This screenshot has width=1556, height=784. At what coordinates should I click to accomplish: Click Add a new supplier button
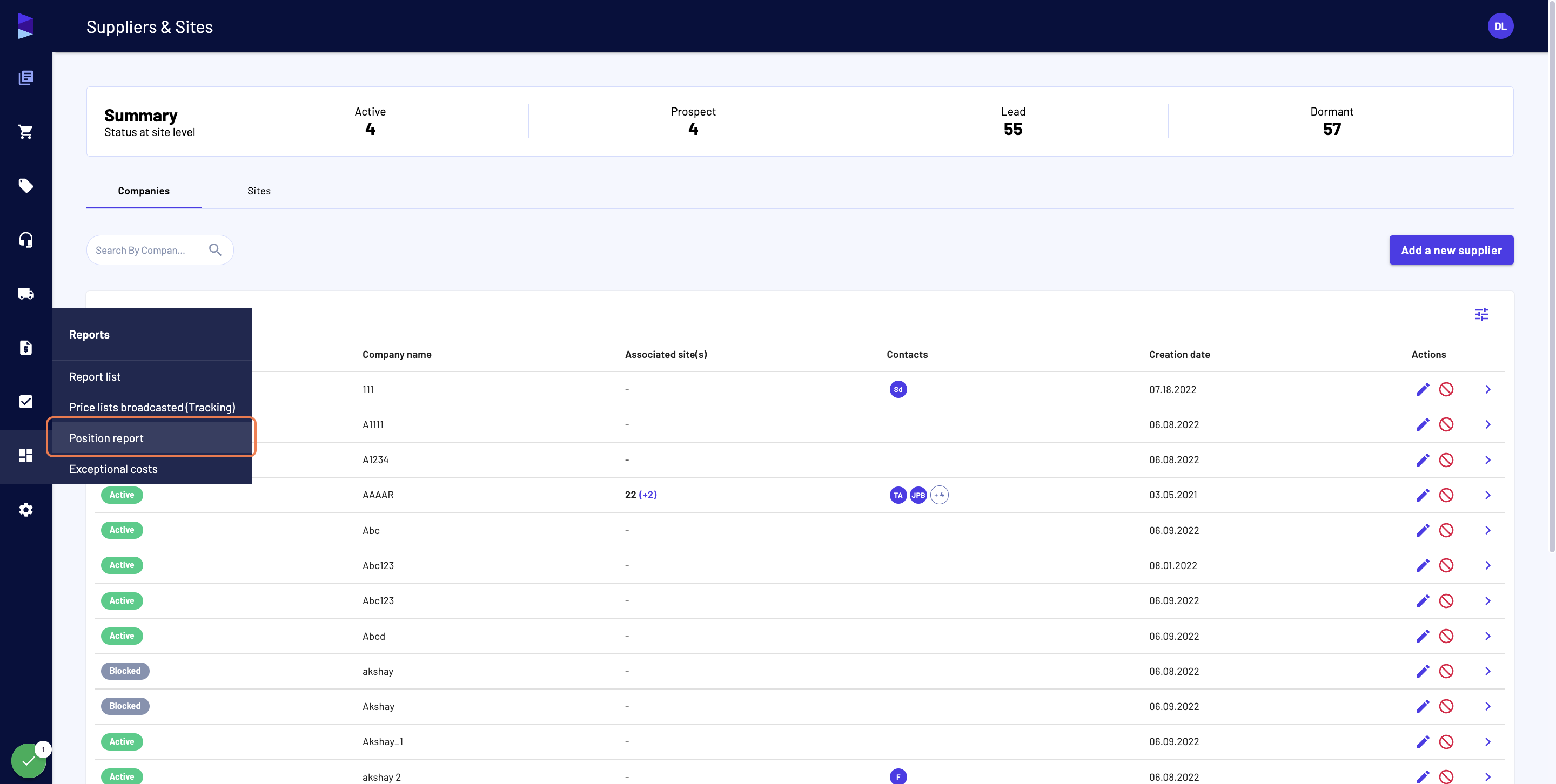pyautogui.click(x=1451, y=250)
